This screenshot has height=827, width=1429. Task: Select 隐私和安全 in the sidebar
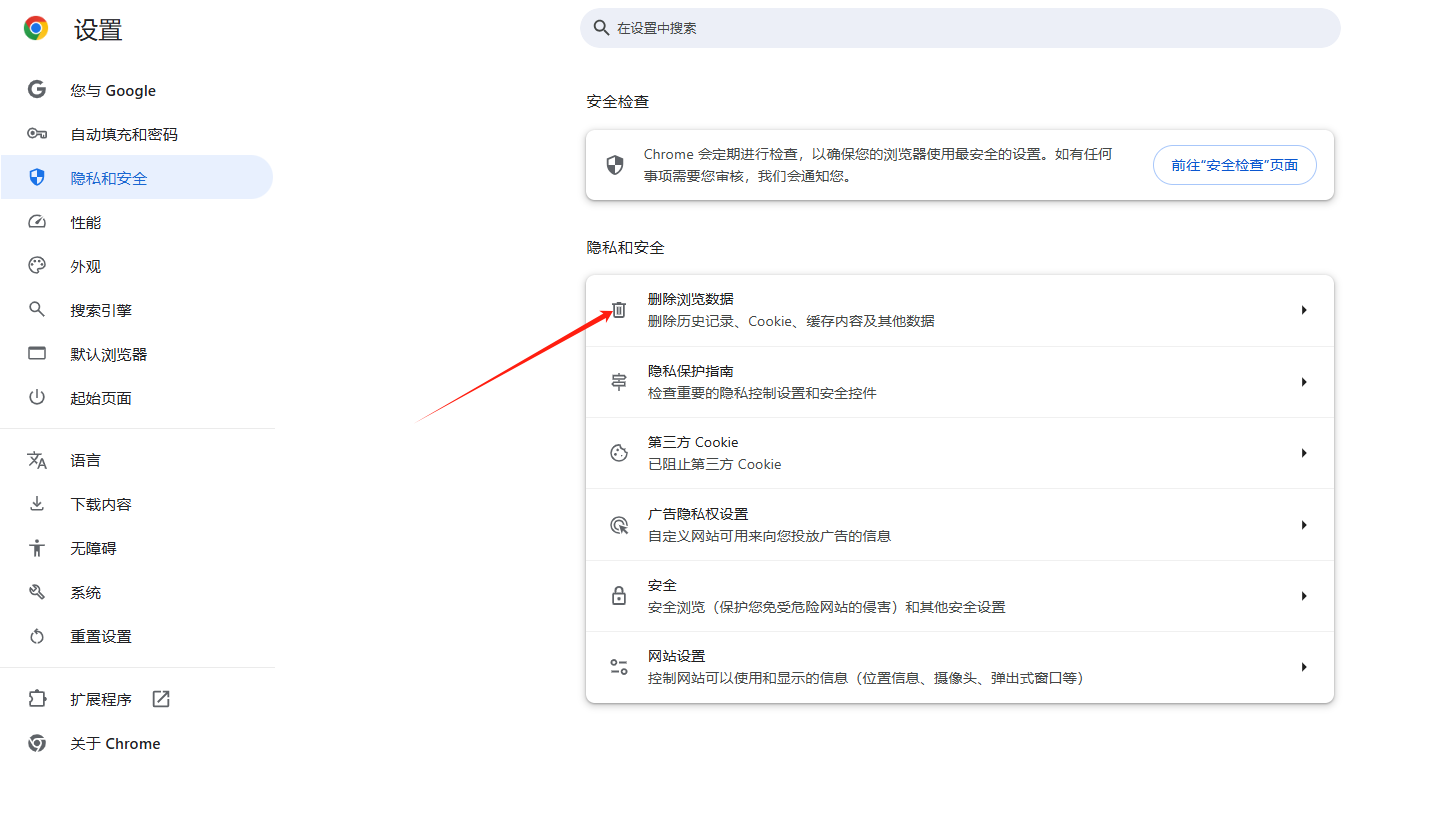coord(136,178)
